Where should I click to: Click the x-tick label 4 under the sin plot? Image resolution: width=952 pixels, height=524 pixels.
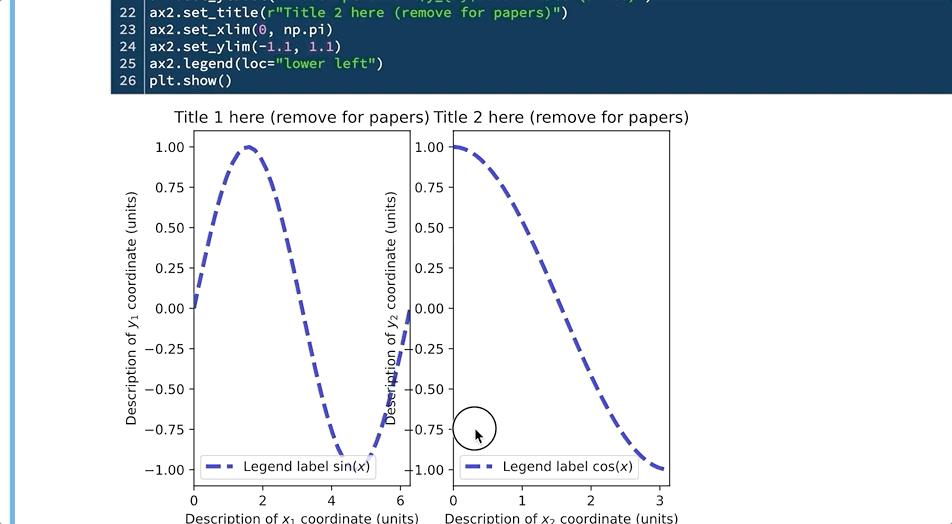click(332, 501)
